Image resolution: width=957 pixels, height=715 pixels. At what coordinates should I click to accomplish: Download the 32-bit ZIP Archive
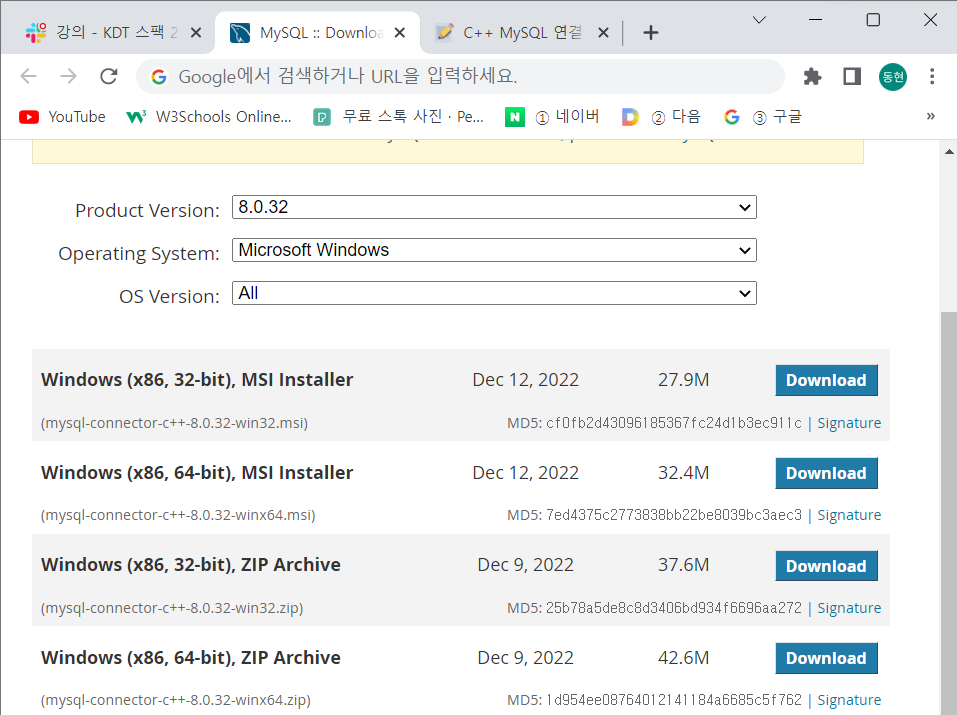click(826, 566)
